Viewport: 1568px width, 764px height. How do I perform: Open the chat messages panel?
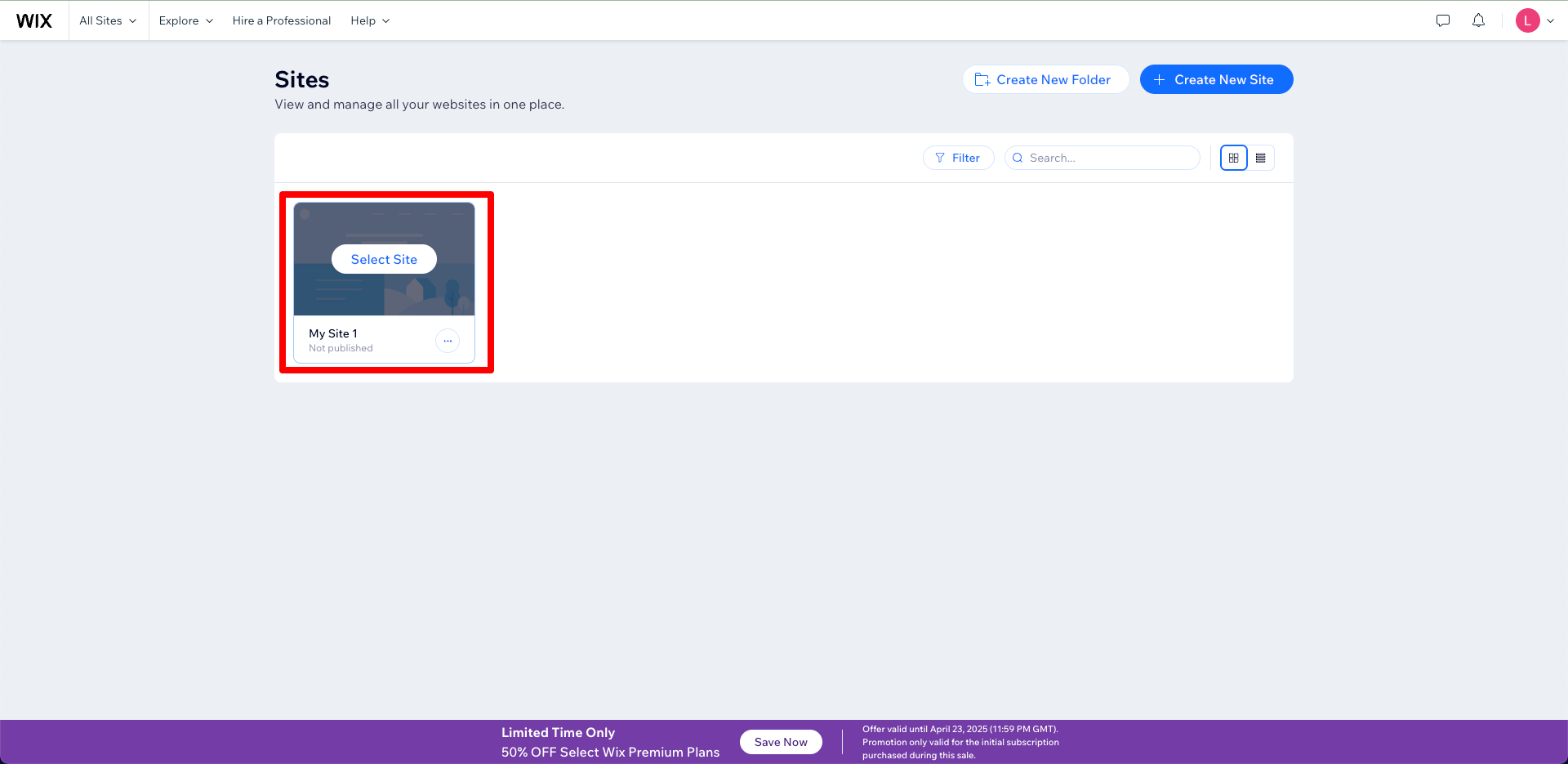pyautogui.click(x=1443, y=20)
